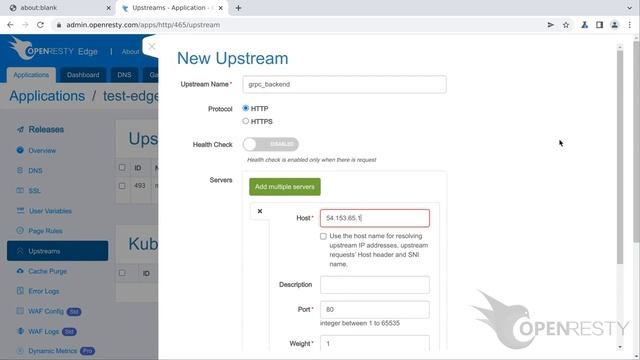This screenshot has width=640, height=360.
Task: Open the Releases sidebar link
Action: [46, 129]
